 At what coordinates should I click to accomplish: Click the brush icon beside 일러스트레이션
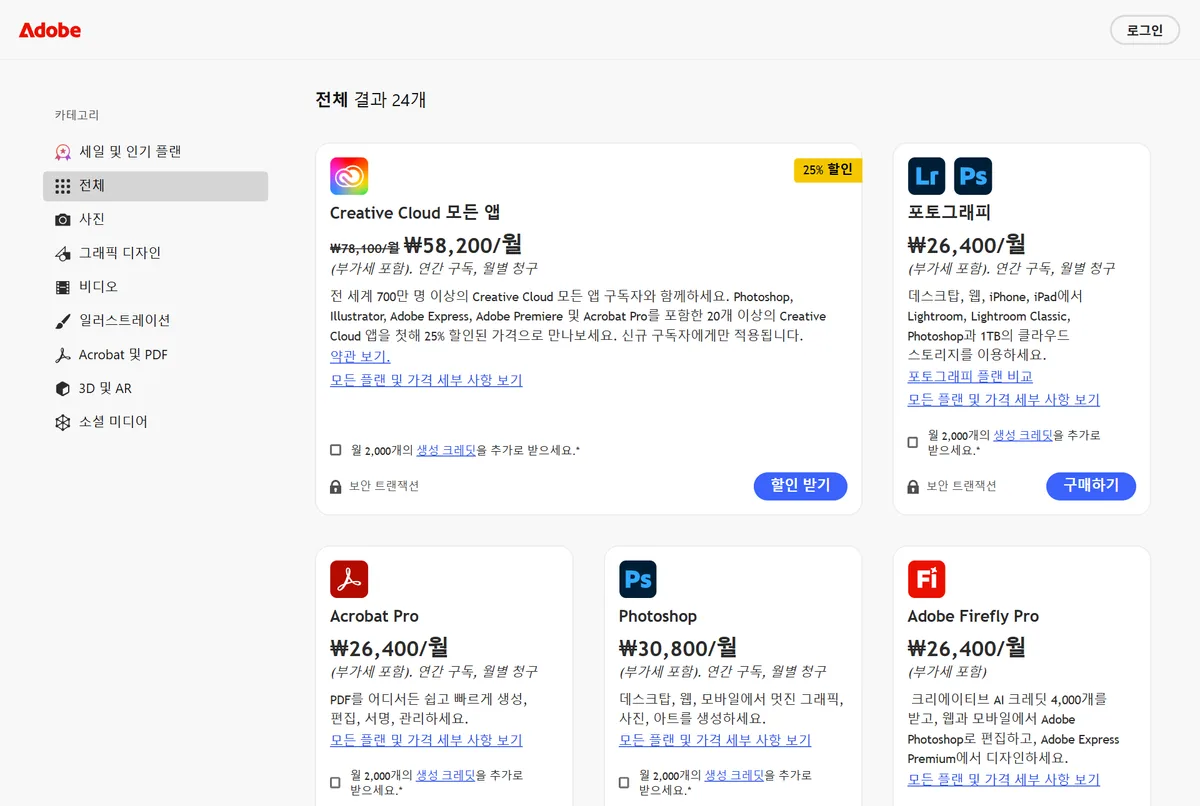click(63, 321)
